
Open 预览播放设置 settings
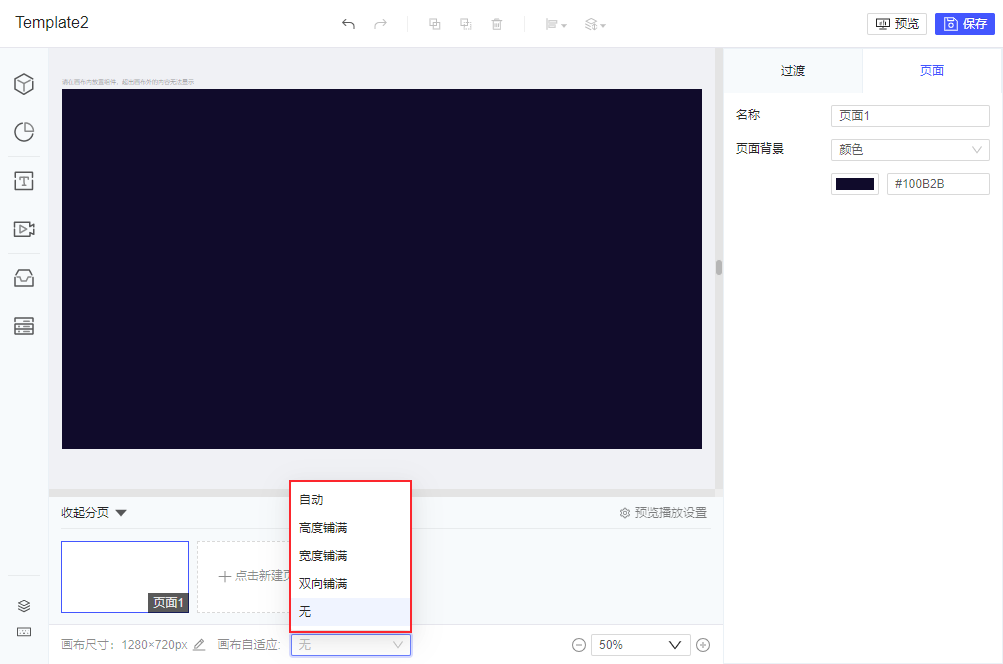click(x=663, y=512)
